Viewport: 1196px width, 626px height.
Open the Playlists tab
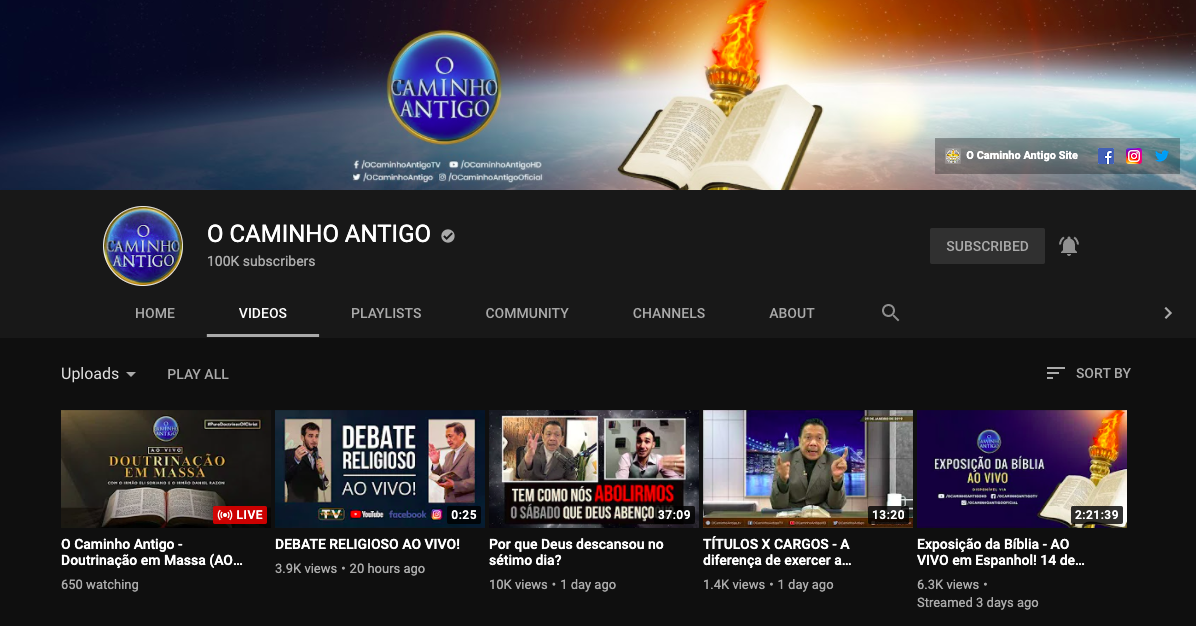point(386,313)
